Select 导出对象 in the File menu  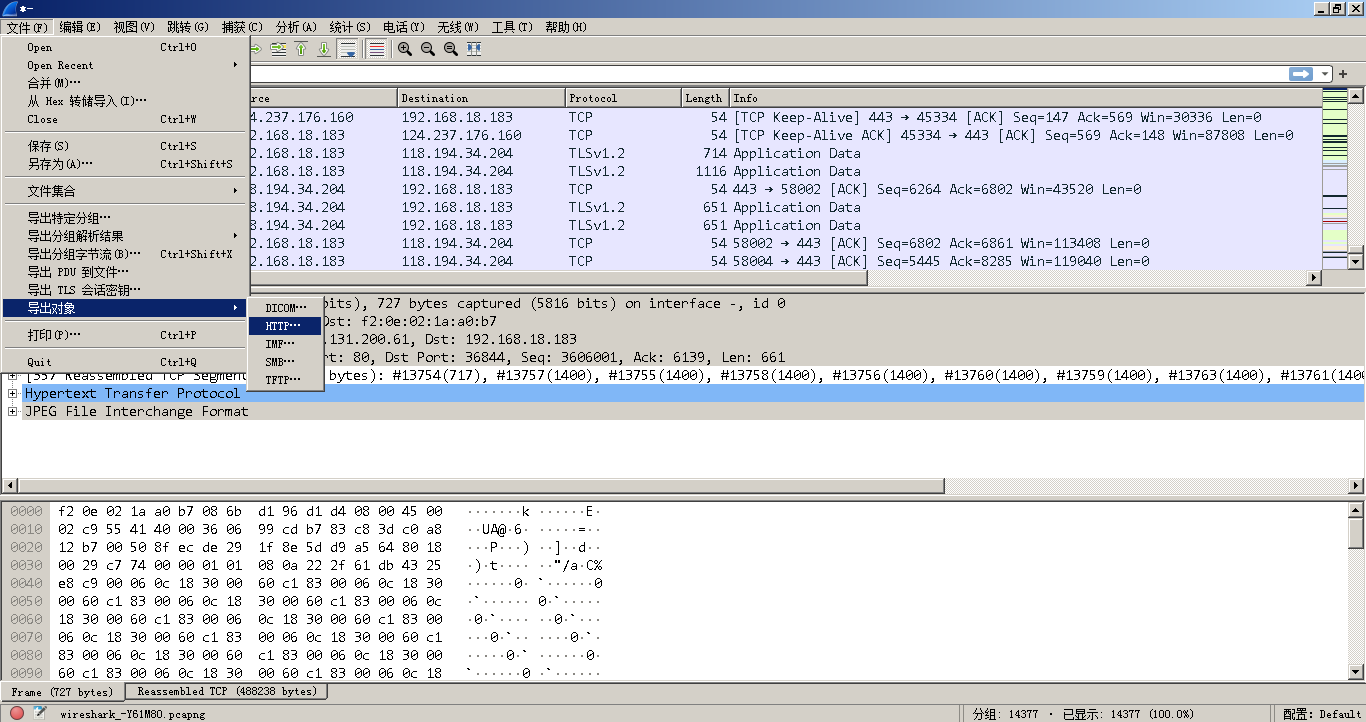point(125,308)
